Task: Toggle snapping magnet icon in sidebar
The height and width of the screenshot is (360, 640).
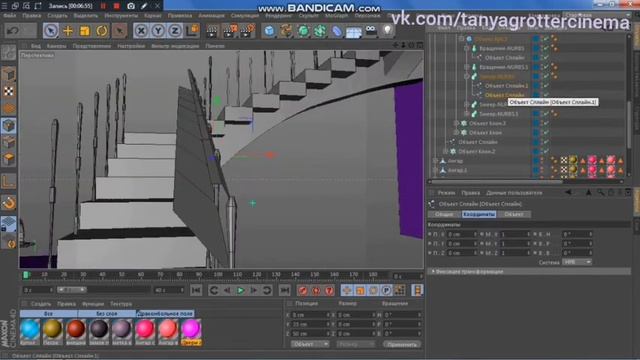Action: pyautogui.click(x=9, y=202)
